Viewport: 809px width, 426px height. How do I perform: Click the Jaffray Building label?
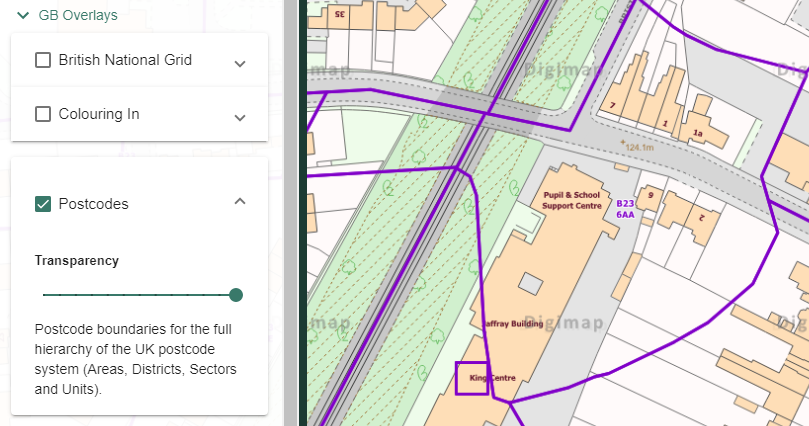[514, 324]
